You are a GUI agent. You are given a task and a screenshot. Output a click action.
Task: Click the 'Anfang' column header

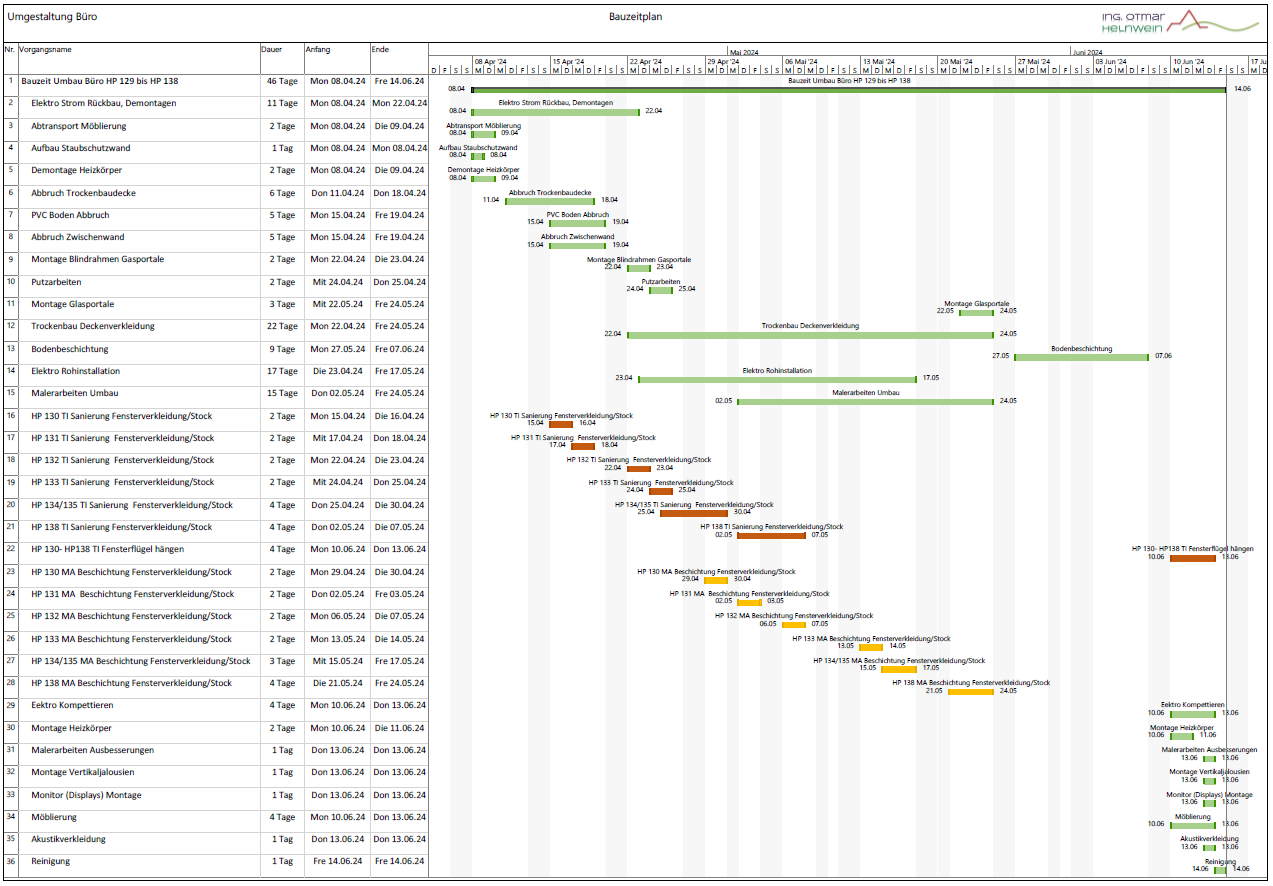(318, 49)
